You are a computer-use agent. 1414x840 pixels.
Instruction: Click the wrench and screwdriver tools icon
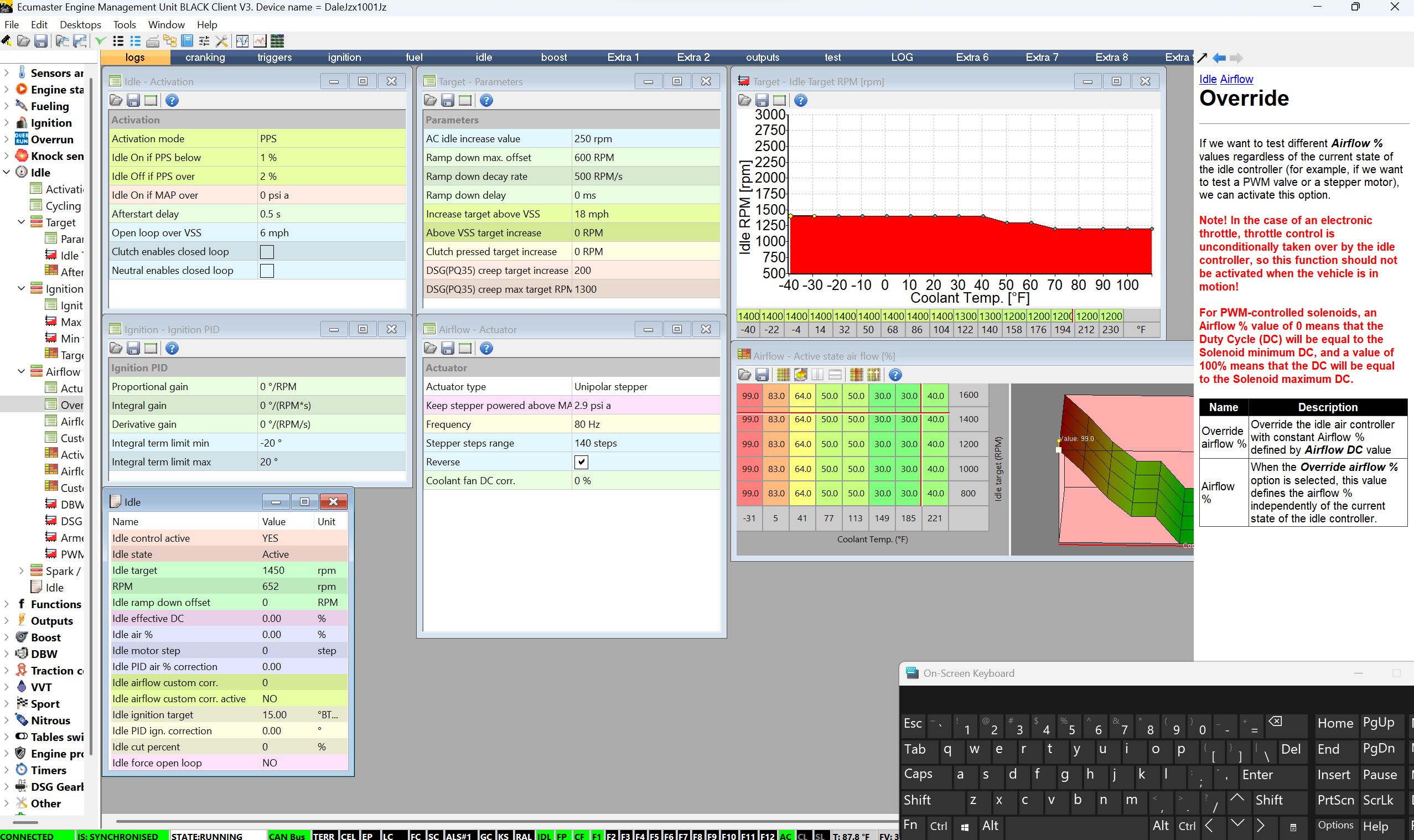(x=221, y=41)
